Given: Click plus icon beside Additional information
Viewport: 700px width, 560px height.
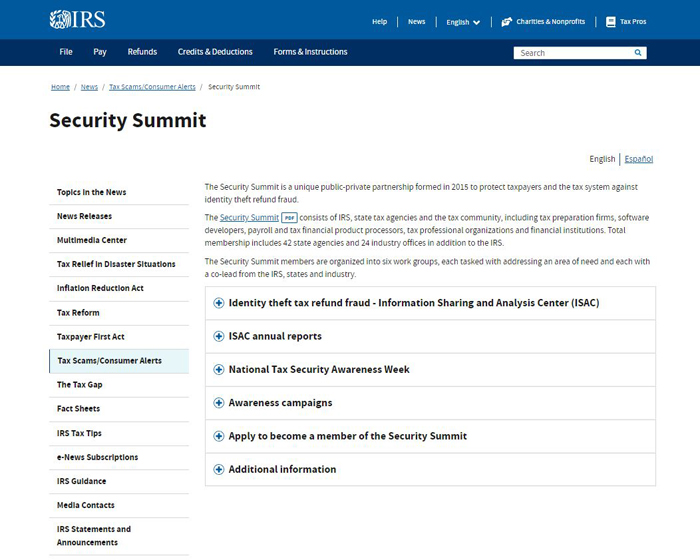Looking at the screenshot, I should coord(219,469).
